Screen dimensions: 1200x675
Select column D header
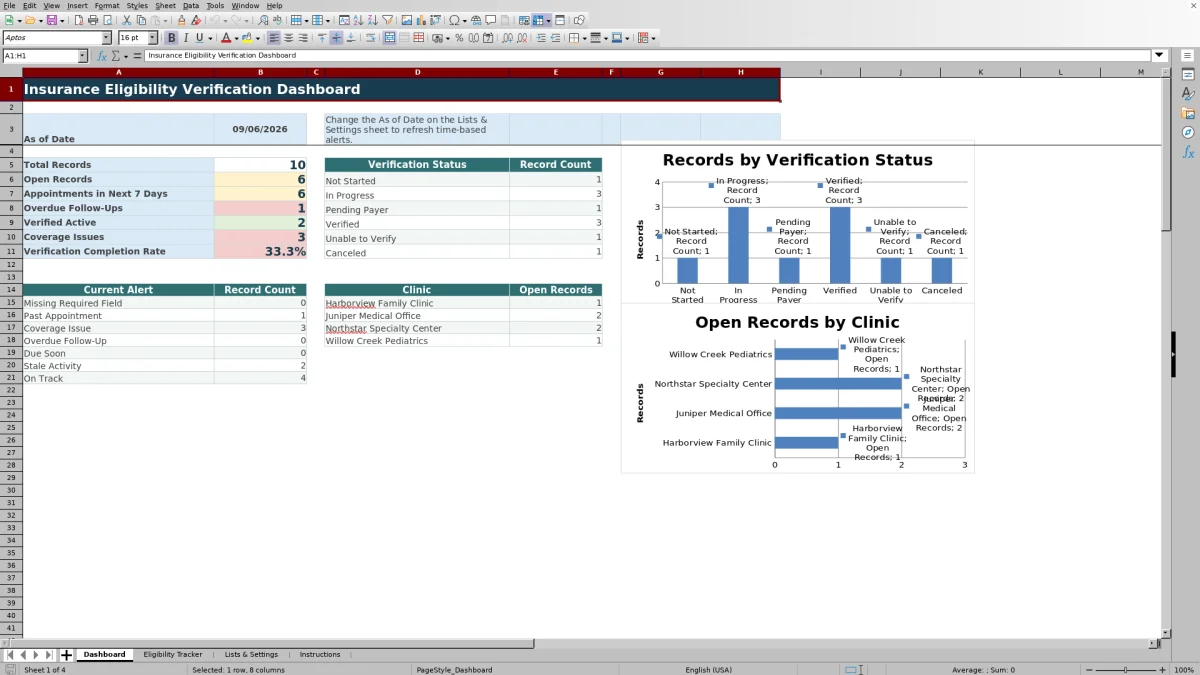(x=417, y=72)
